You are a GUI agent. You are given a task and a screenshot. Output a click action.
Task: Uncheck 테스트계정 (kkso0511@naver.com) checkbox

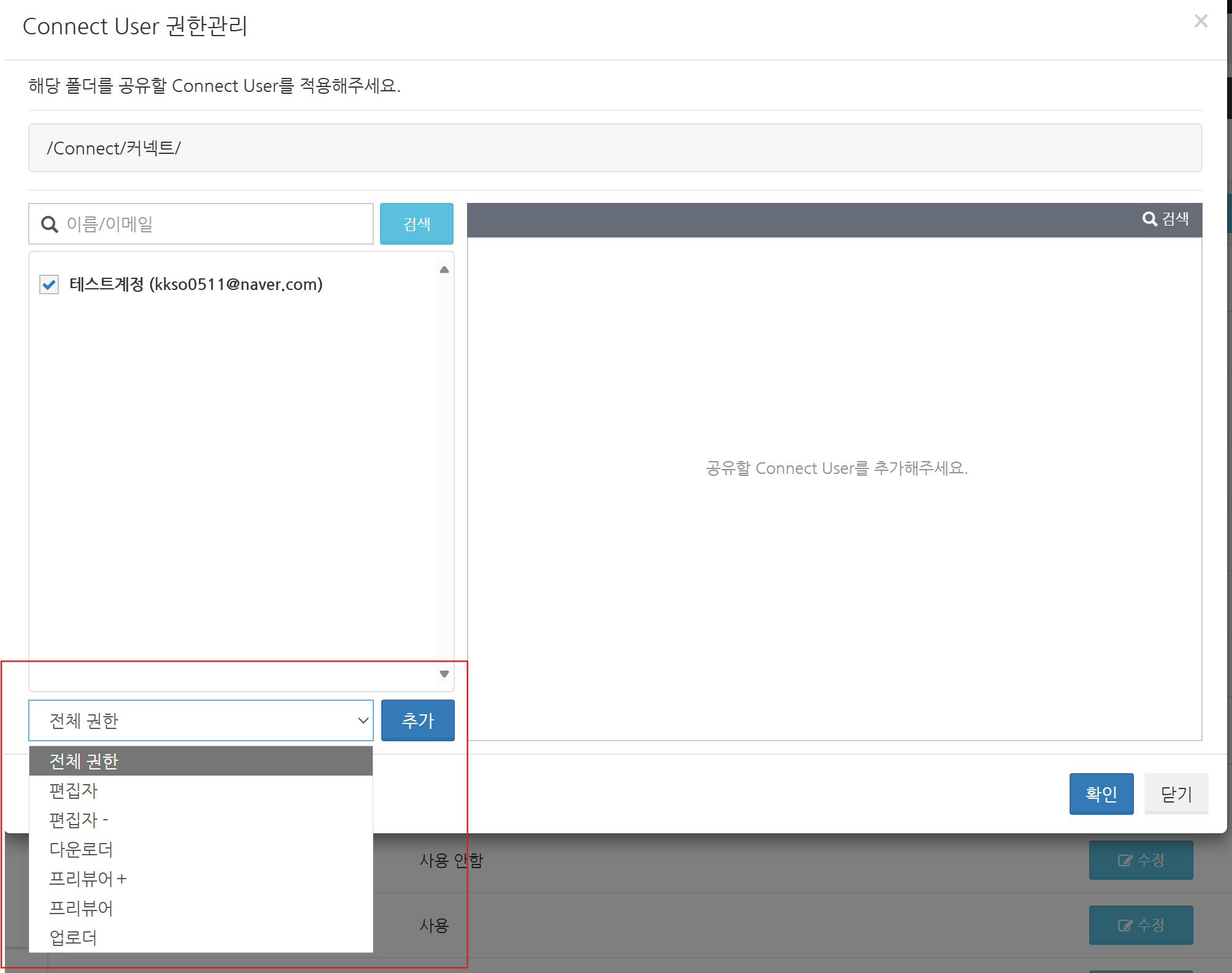(x=49, y=284)
